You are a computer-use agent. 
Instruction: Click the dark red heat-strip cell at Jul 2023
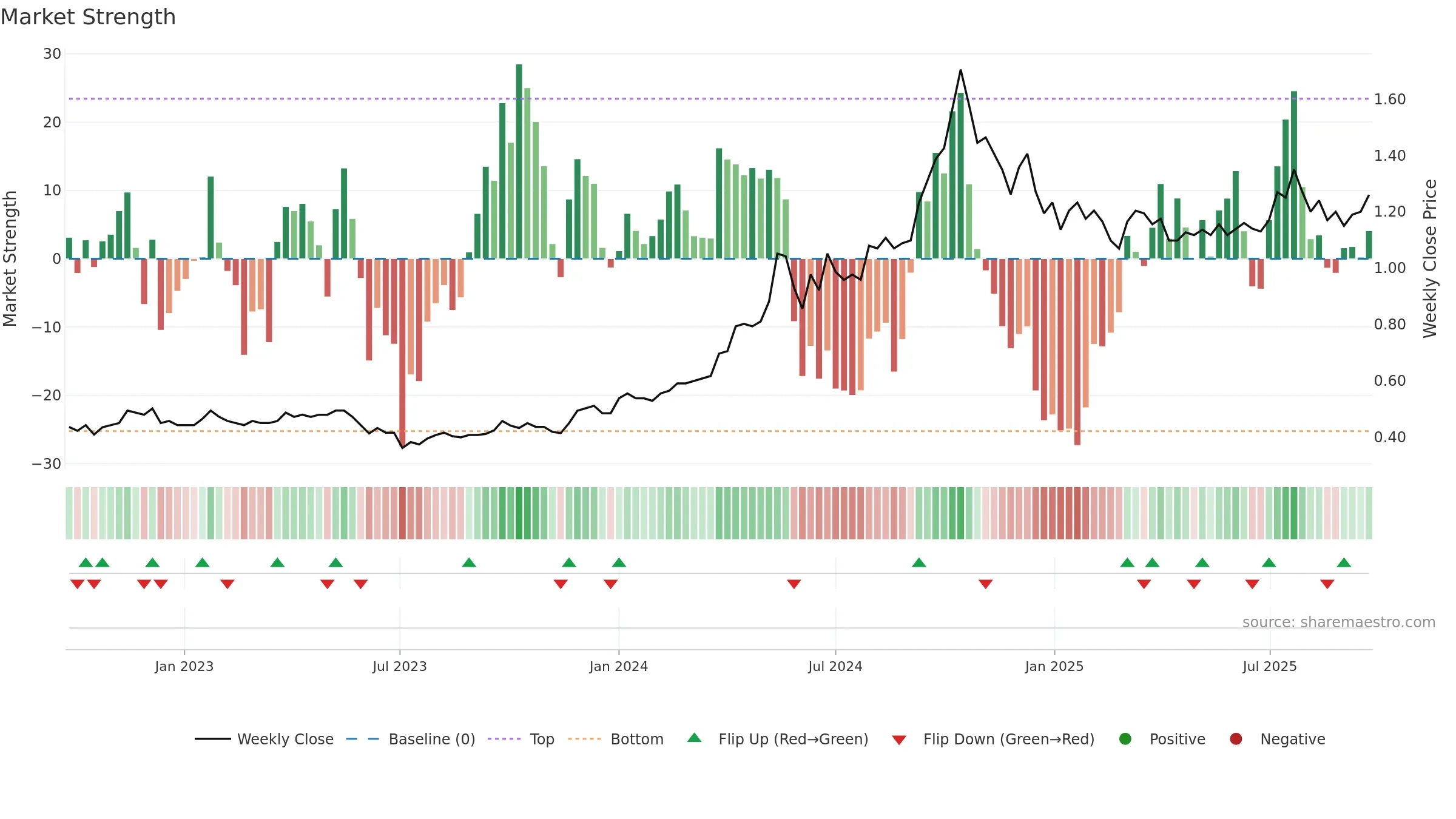coord(402,513)
